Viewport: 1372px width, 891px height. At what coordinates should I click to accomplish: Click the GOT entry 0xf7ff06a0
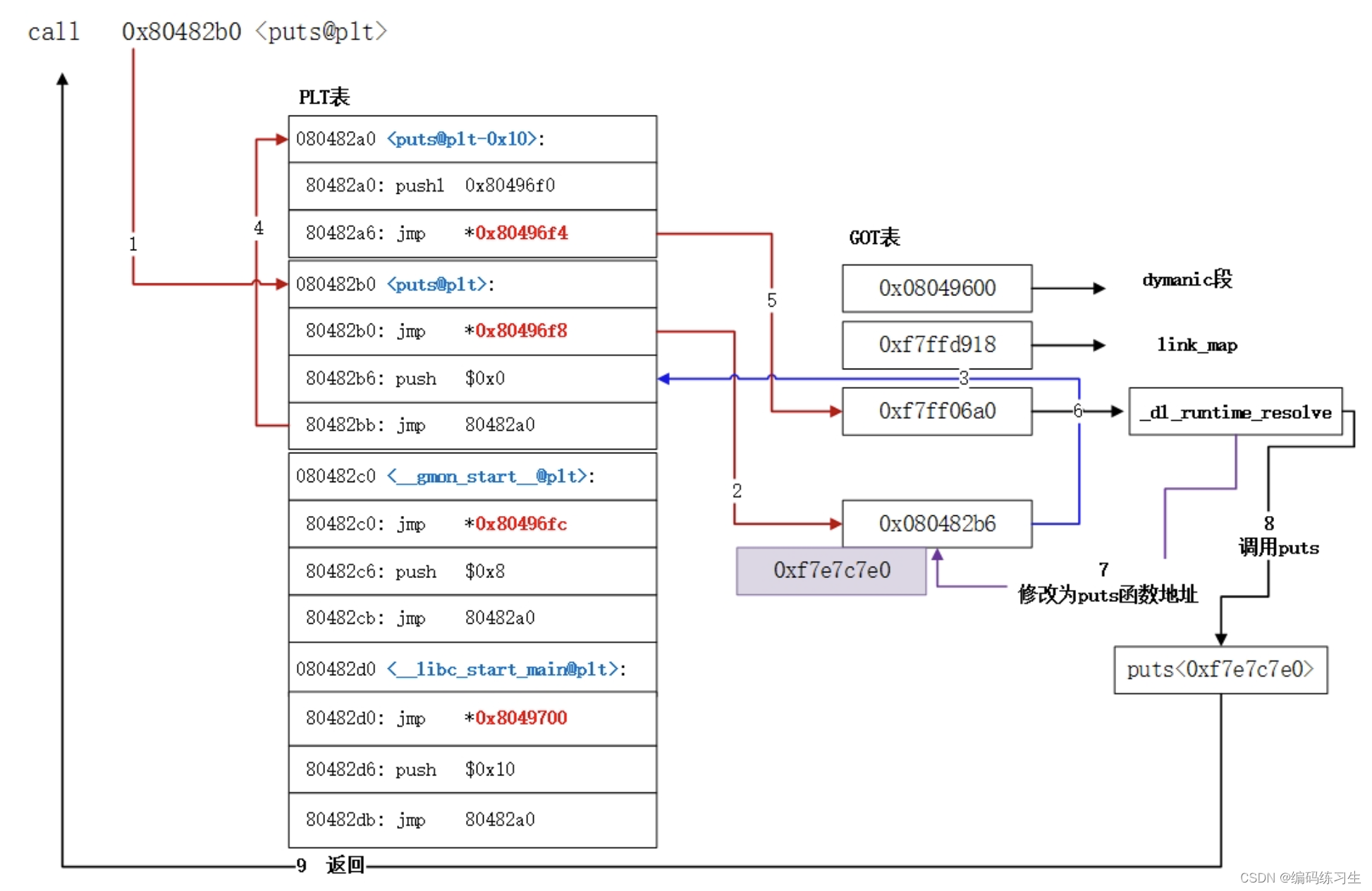[937, 411]
